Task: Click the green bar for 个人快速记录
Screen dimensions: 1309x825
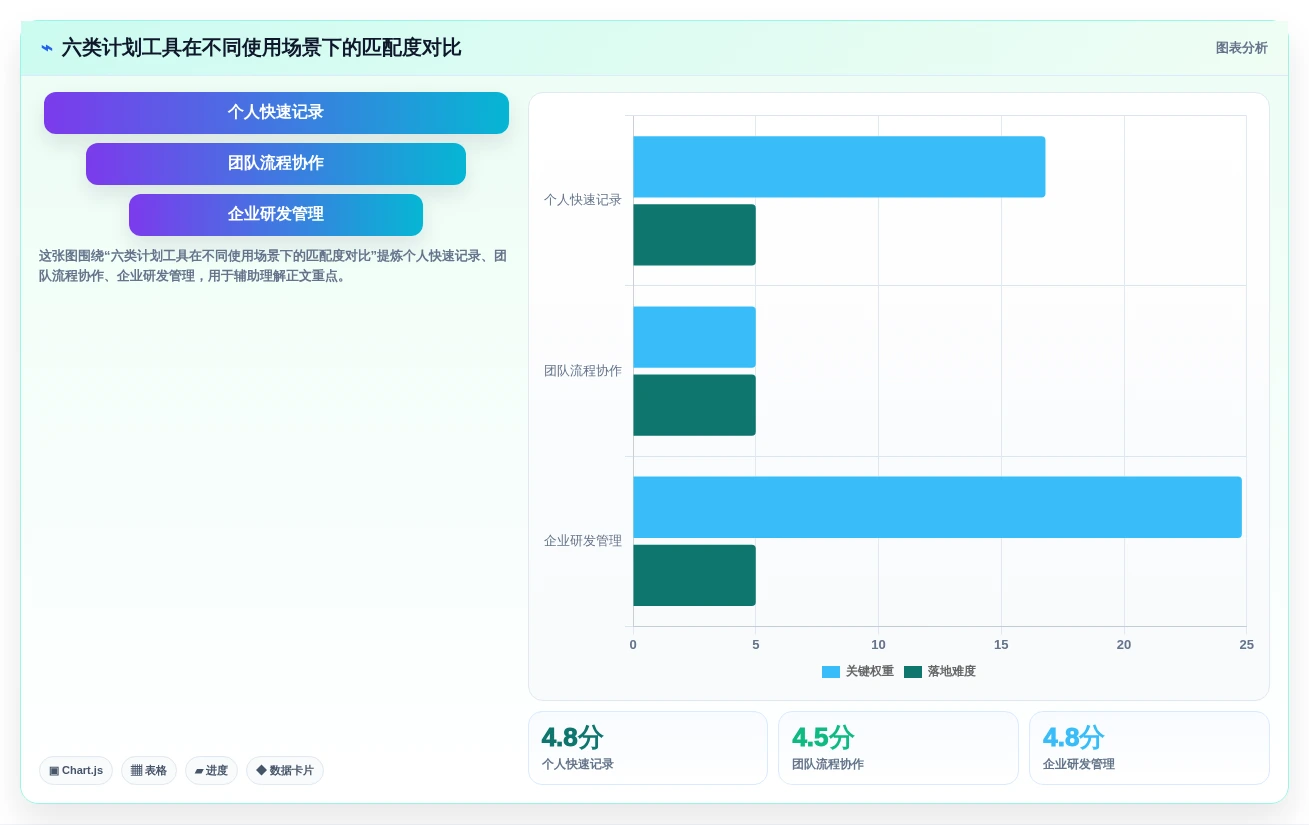Action: pos(694,235)
